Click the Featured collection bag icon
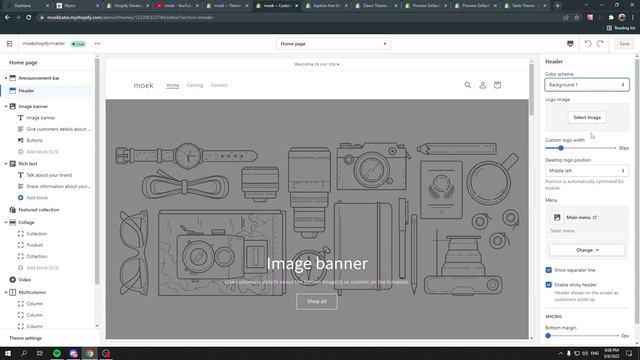This screenshot has width=640, height=360. click(13, 209)
